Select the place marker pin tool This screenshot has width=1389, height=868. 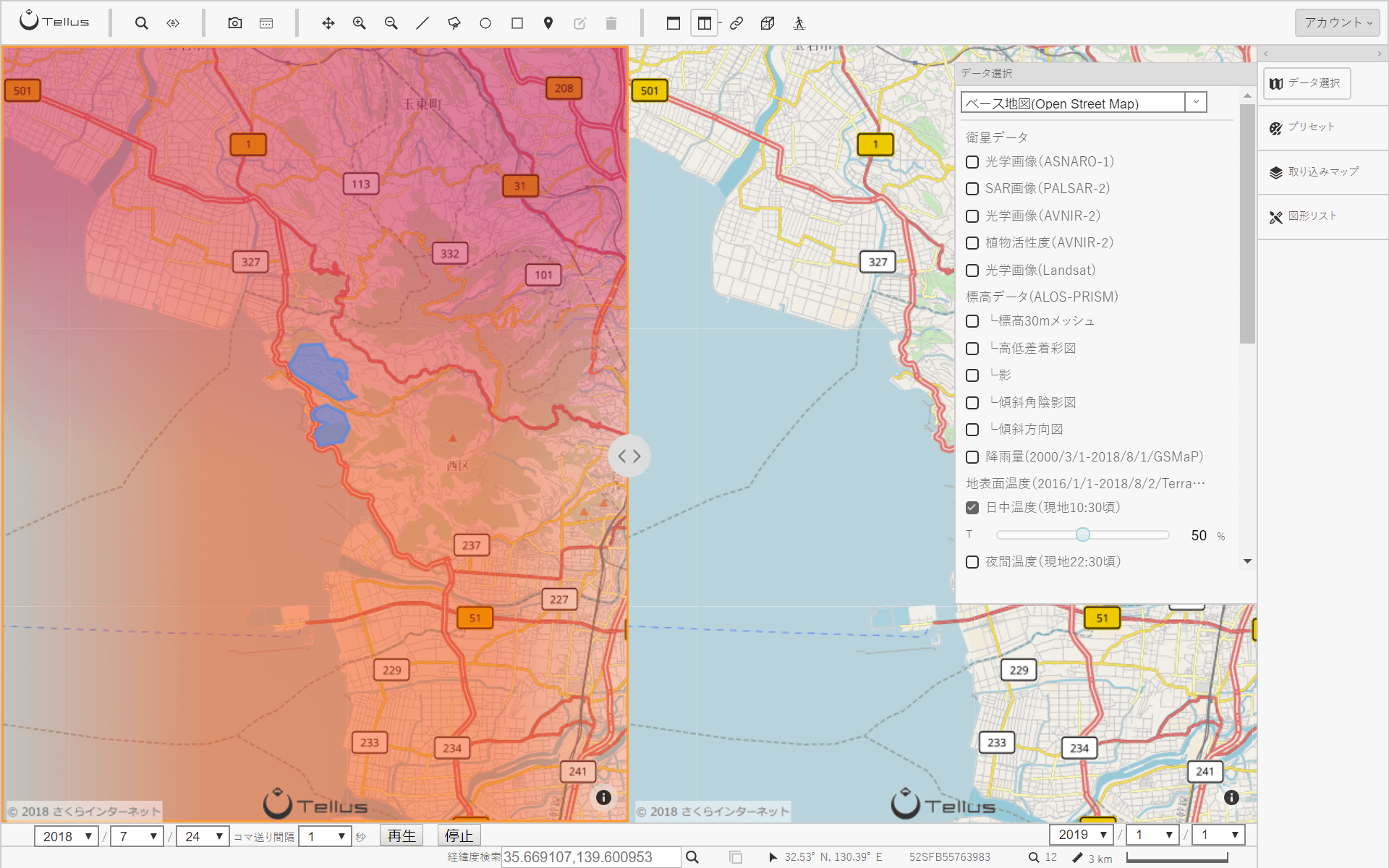(548, 23)
